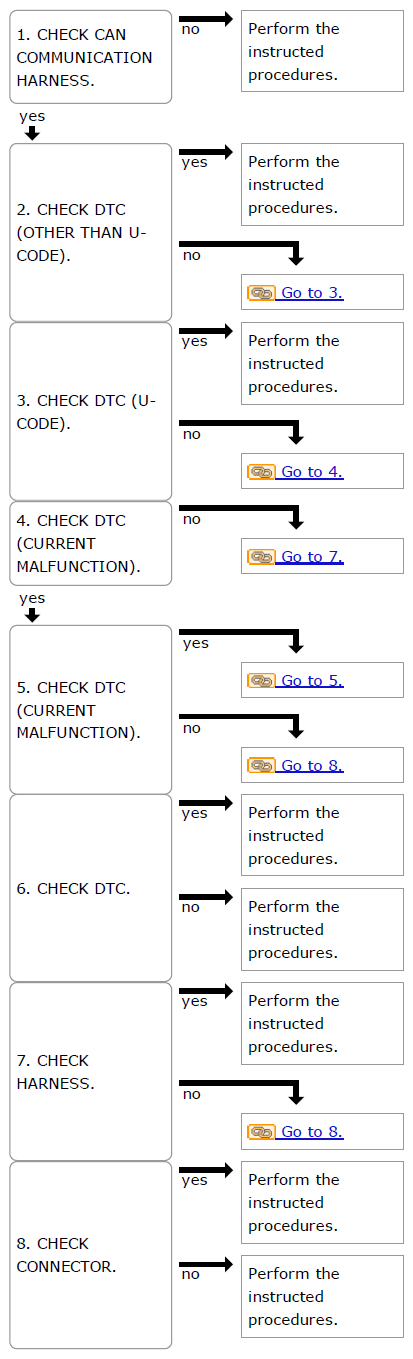Follow the Go to 4 link

(312, 472)
